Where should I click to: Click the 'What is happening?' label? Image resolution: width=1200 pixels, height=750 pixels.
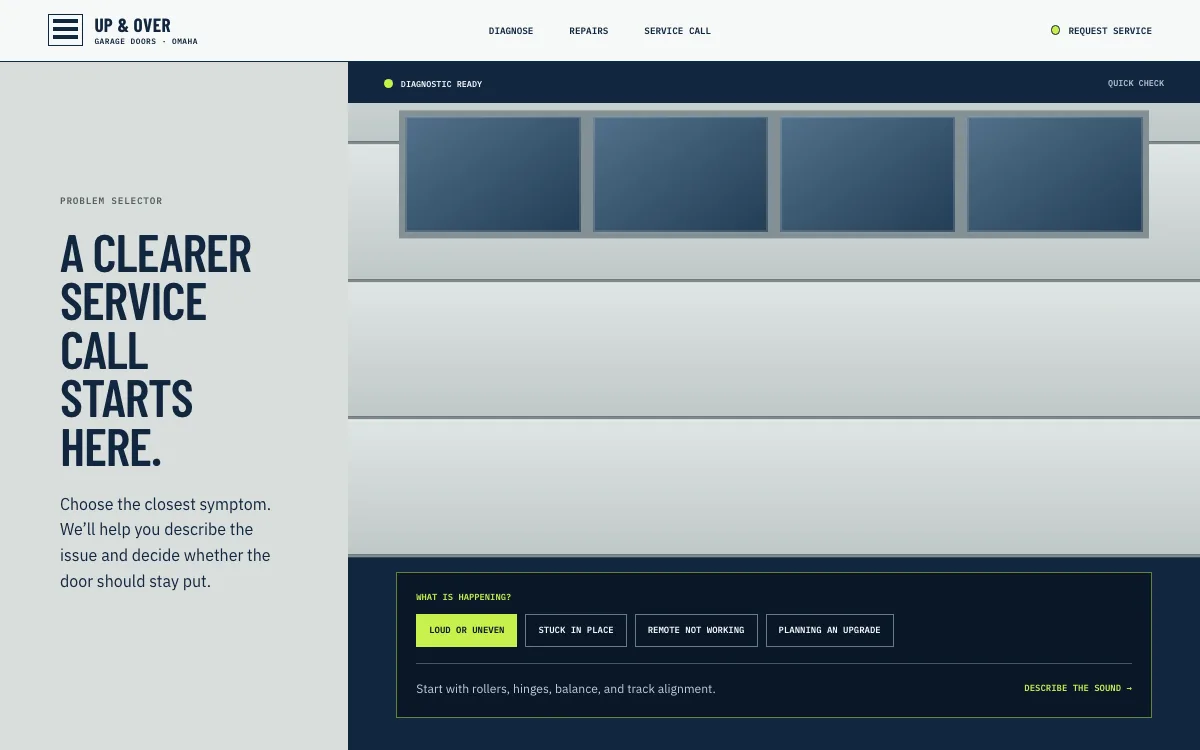click(463, 597)
